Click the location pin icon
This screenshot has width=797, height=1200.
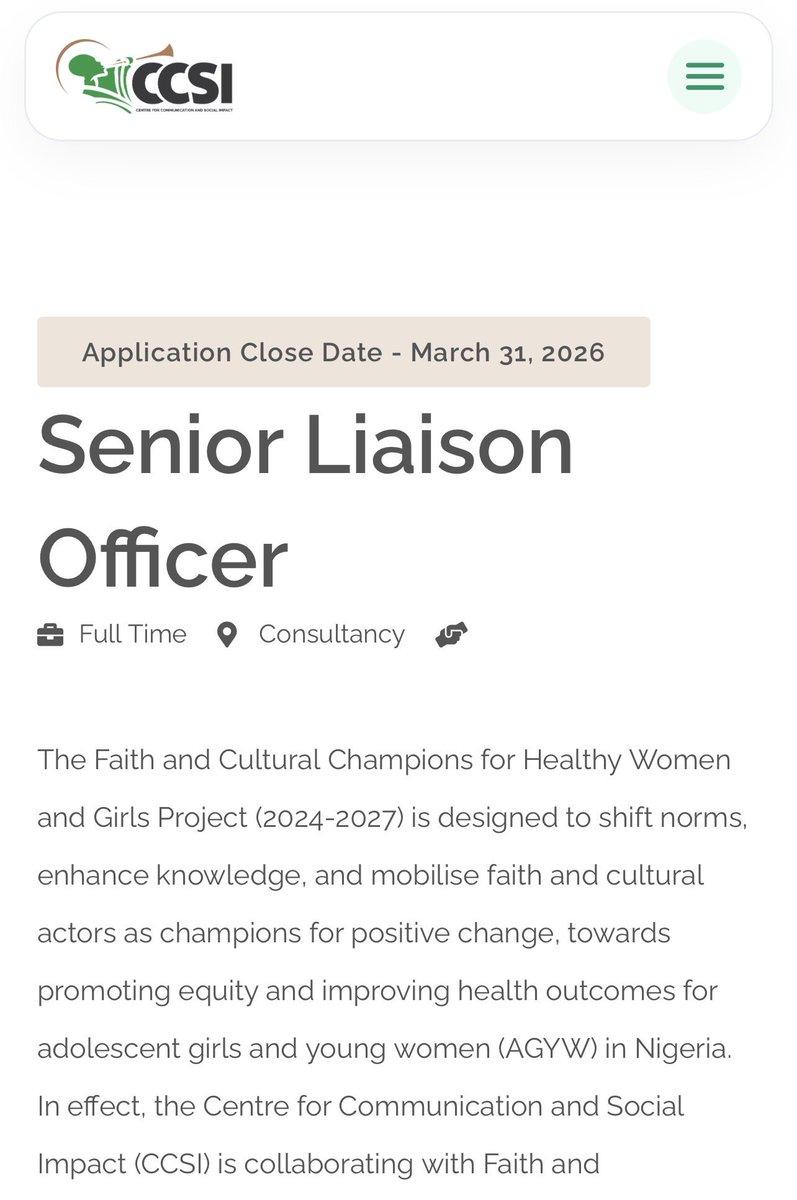click(x=227, y=635)
